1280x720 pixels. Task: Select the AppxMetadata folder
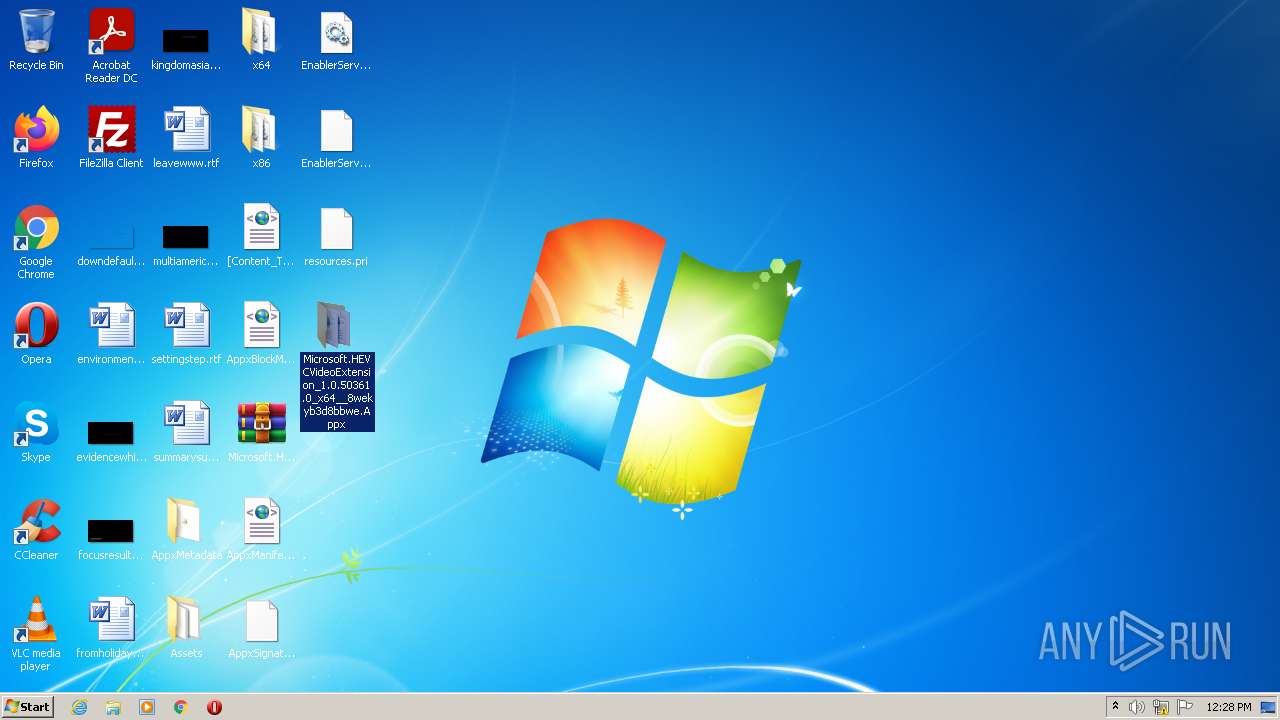click(x=186, y=530)
